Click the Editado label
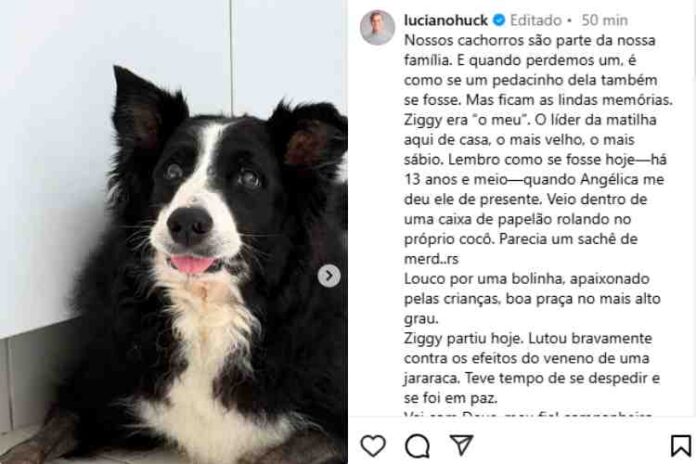This screenshot has width=696, height=464. pos(536,20)
